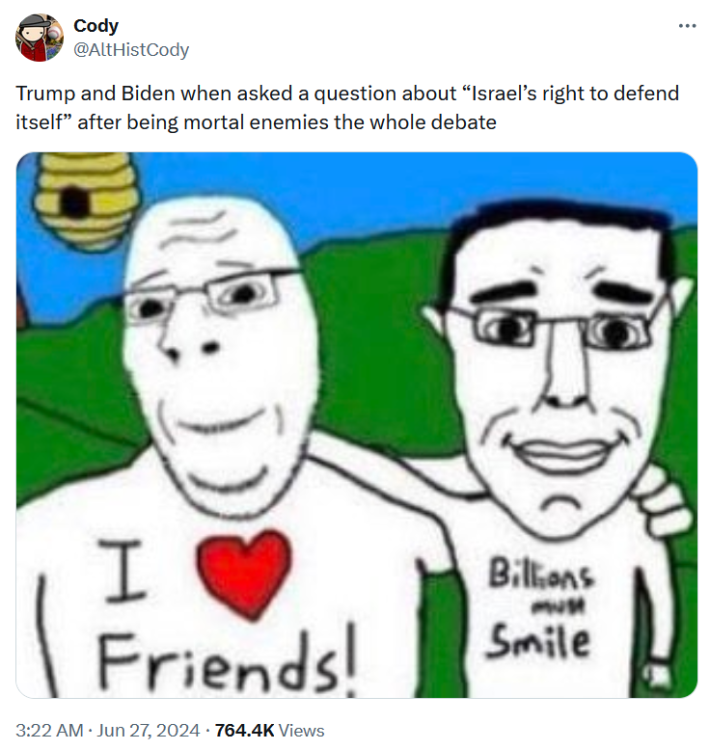Click the bald character's forehead wrinkles
This screenshot has height=750, width=710.
click(x=199, y=231)
